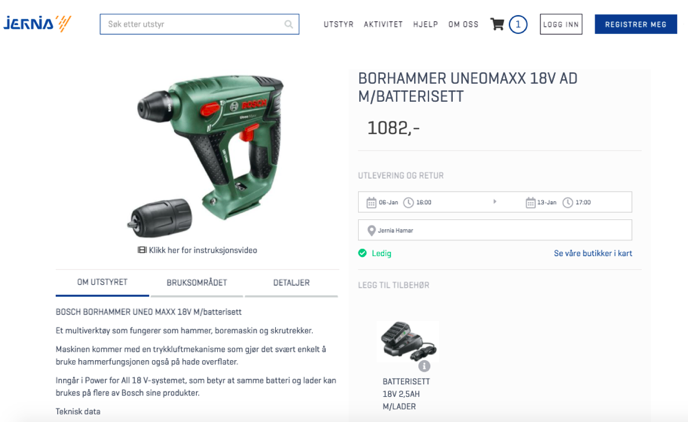Change the 06-Jan pickup date
This screenshot has width=688, height=422.
tap(388, 202)
